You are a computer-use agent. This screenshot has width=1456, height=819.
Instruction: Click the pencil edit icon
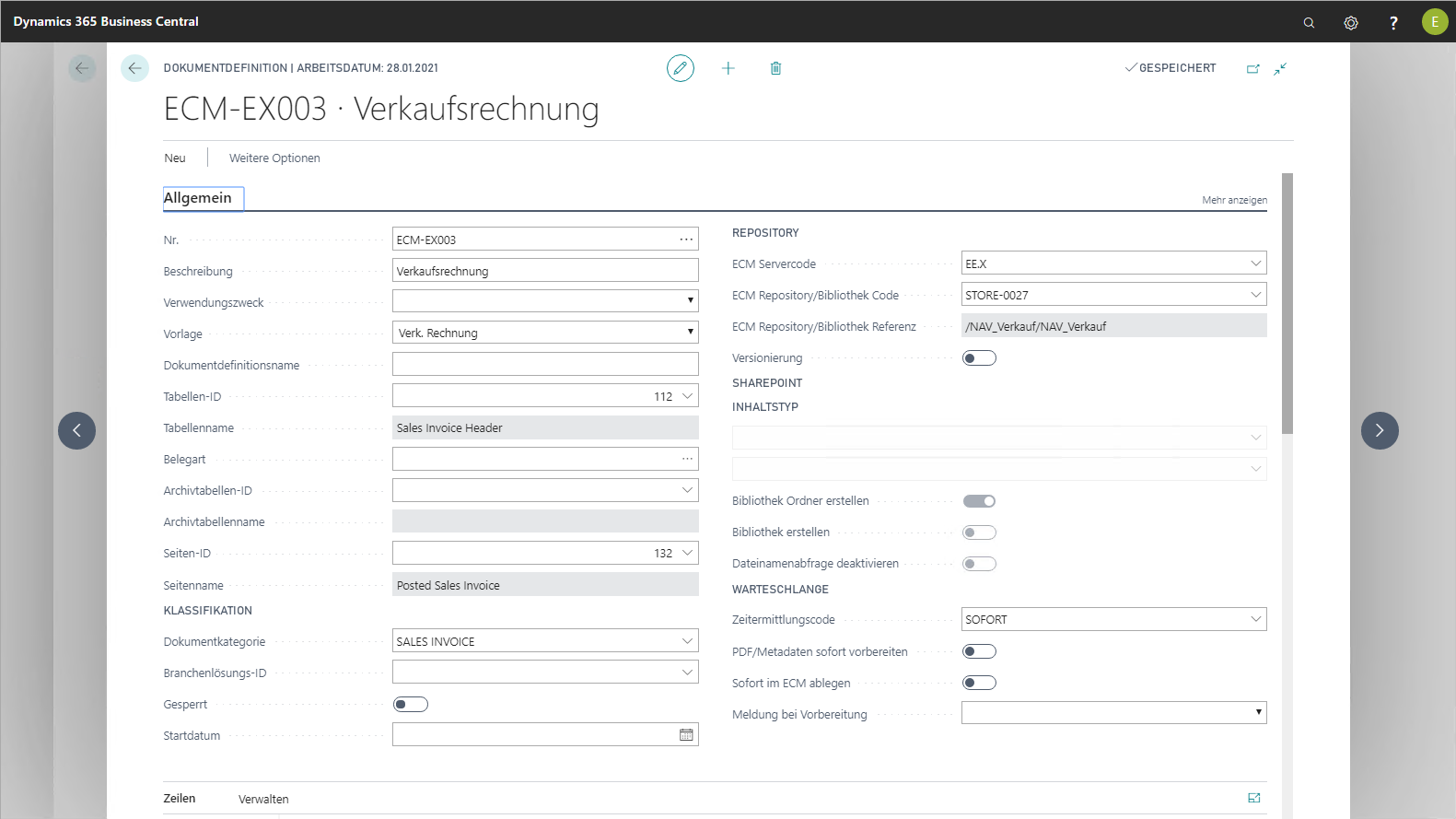pyautogui.click(x=680, y=68)
